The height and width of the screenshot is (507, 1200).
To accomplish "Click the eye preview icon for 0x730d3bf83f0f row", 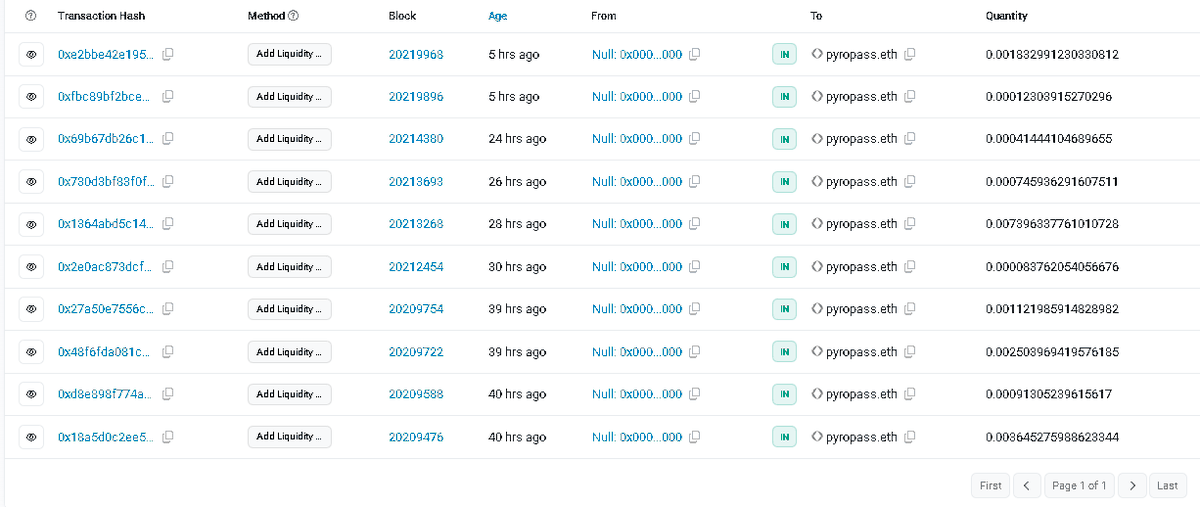I will (x=31, y=182).
